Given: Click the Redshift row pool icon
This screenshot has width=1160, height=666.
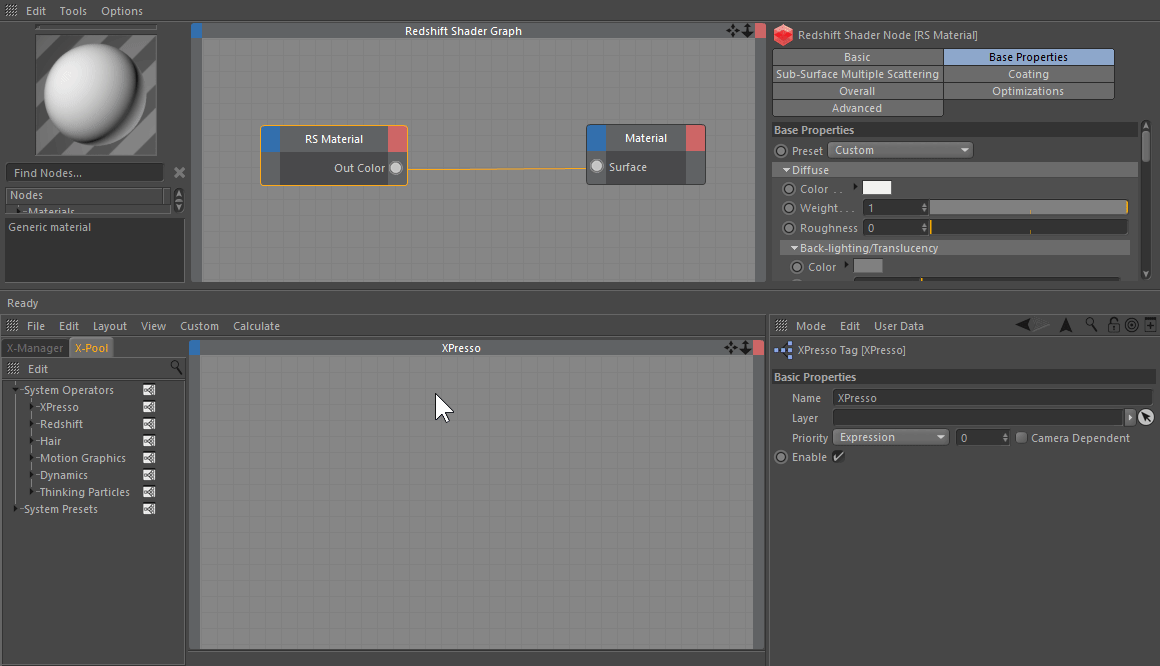Looking at the screenshot, I should pos(149,424).
